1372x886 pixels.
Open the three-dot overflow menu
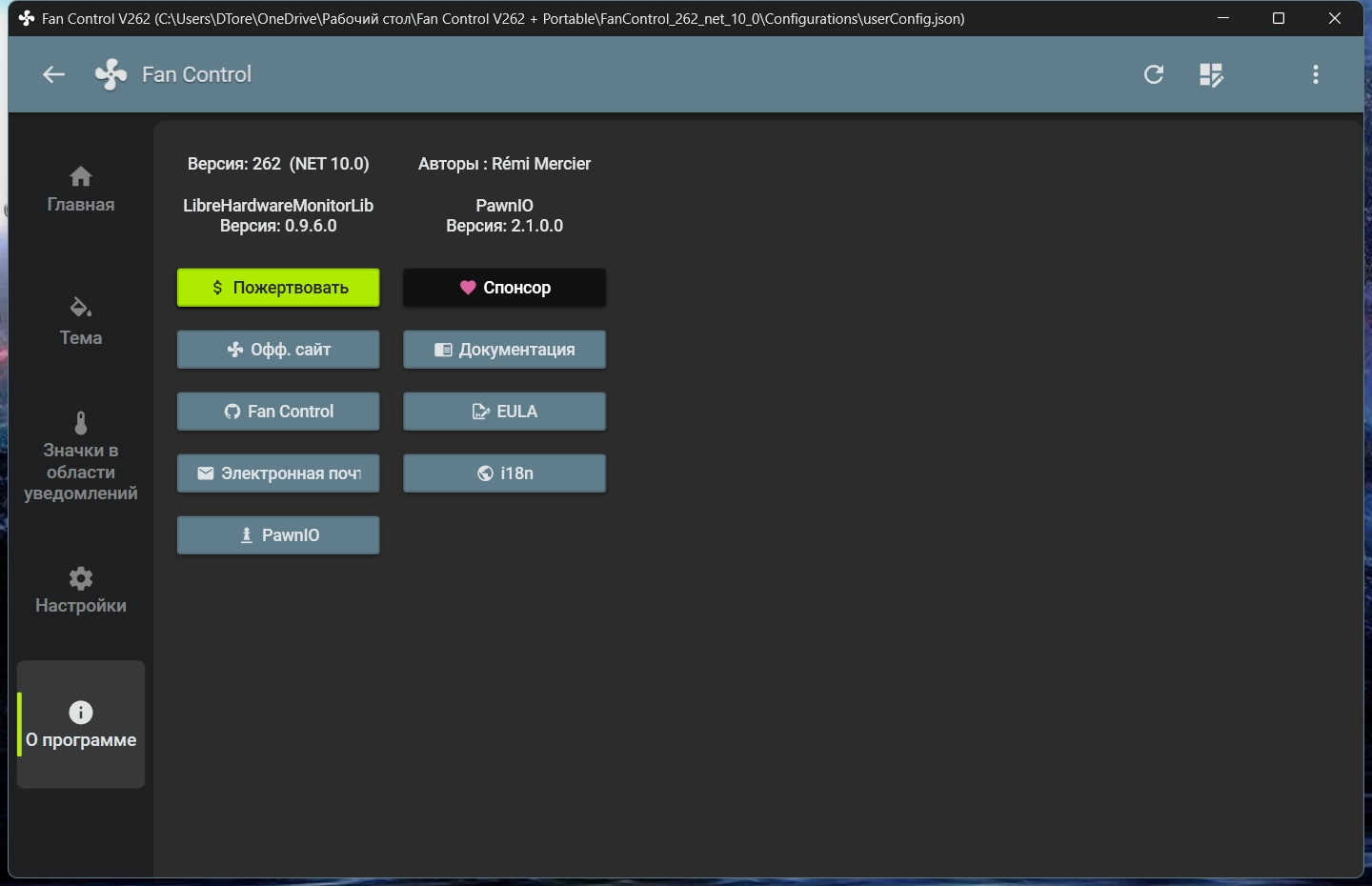[1316, 74]
